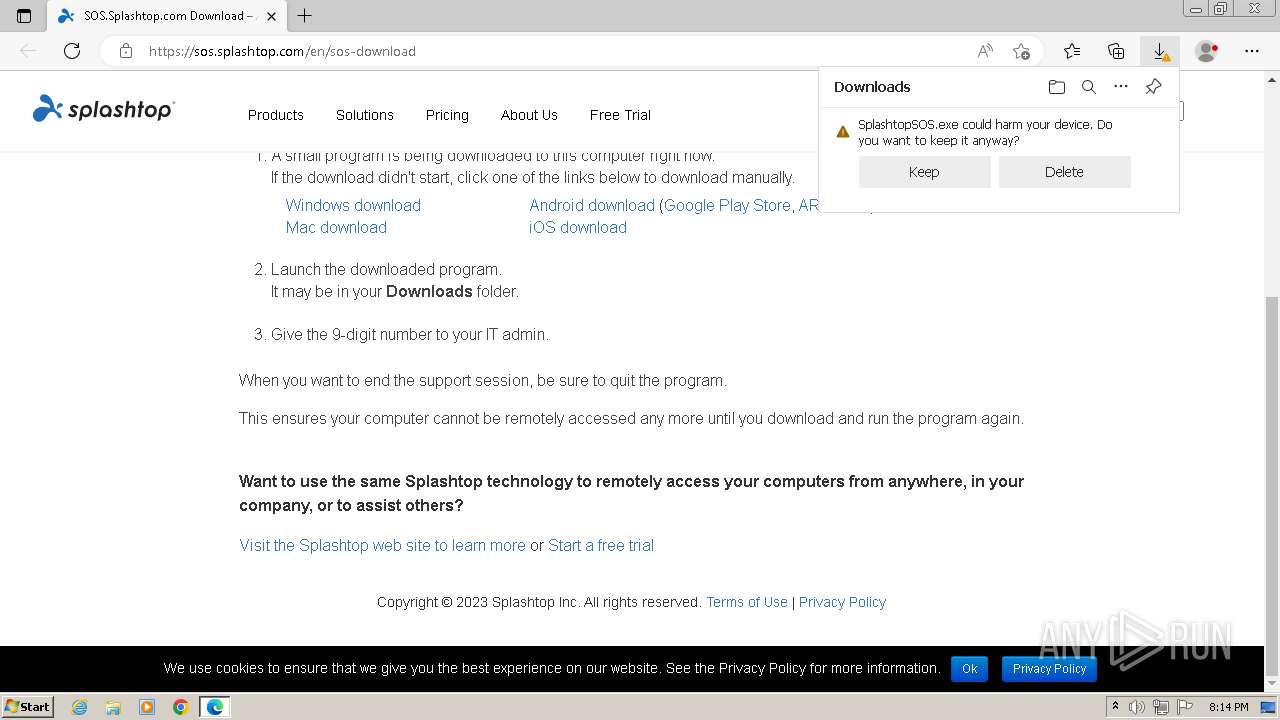Open media player taskbar icon
This screenshot has width=1280, height=720.
tap(147, 707)
